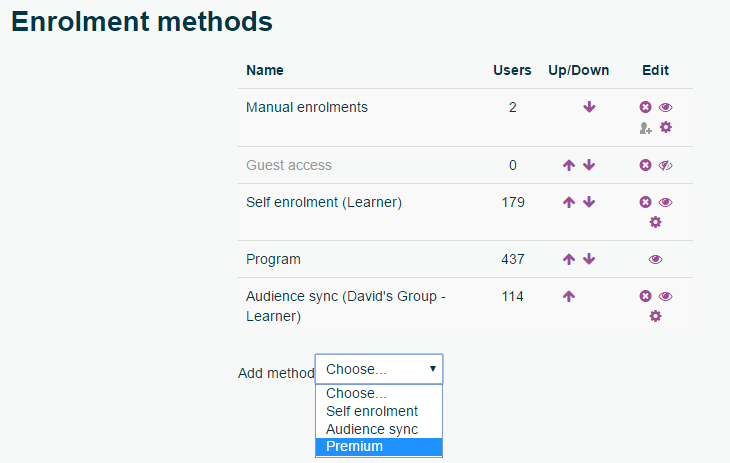
Task: Delete the Audience sync method
Action: tap(646, 296)
